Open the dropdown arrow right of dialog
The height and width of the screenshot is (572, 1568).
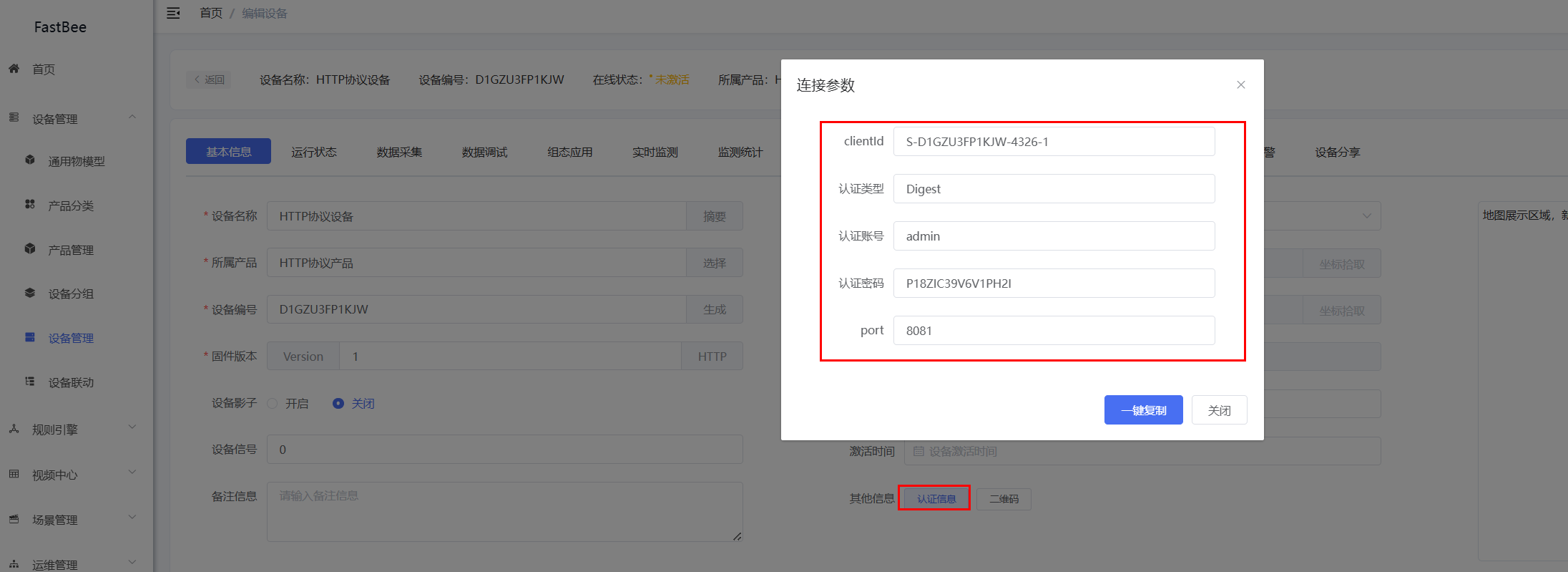(x=1367, y=216)
